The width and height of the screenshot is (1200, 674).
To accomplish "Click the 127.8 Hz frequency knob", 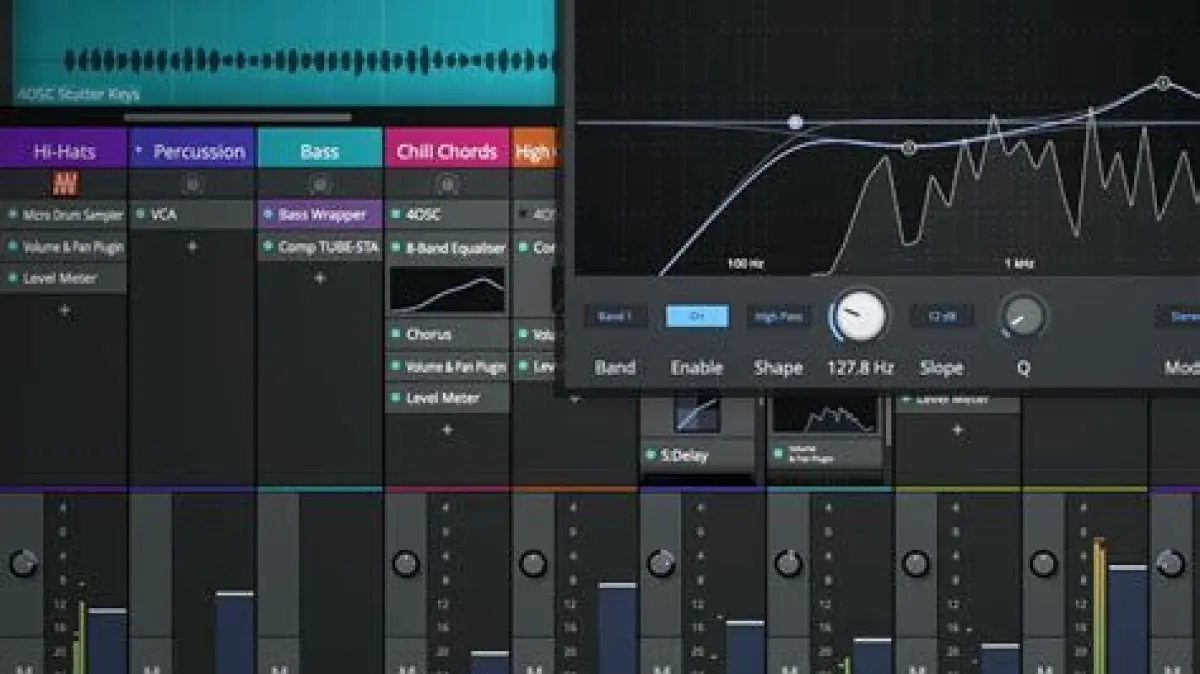I will click(x=860, y=316).
